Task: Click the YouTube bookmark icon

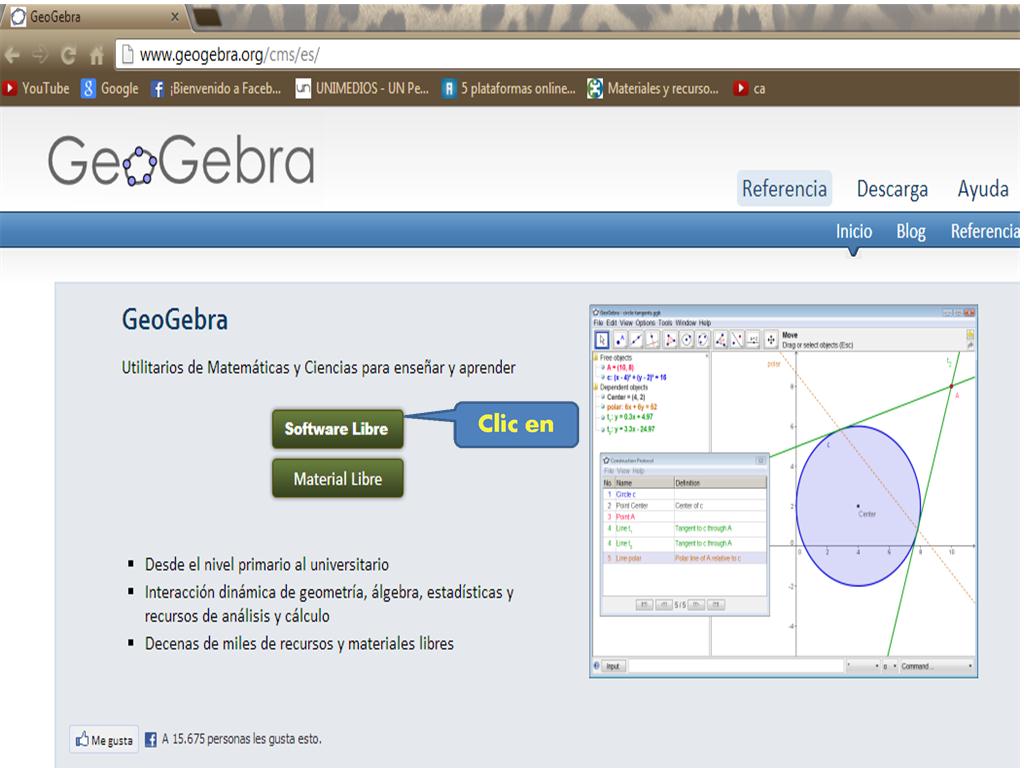Action: coord(10,88)
